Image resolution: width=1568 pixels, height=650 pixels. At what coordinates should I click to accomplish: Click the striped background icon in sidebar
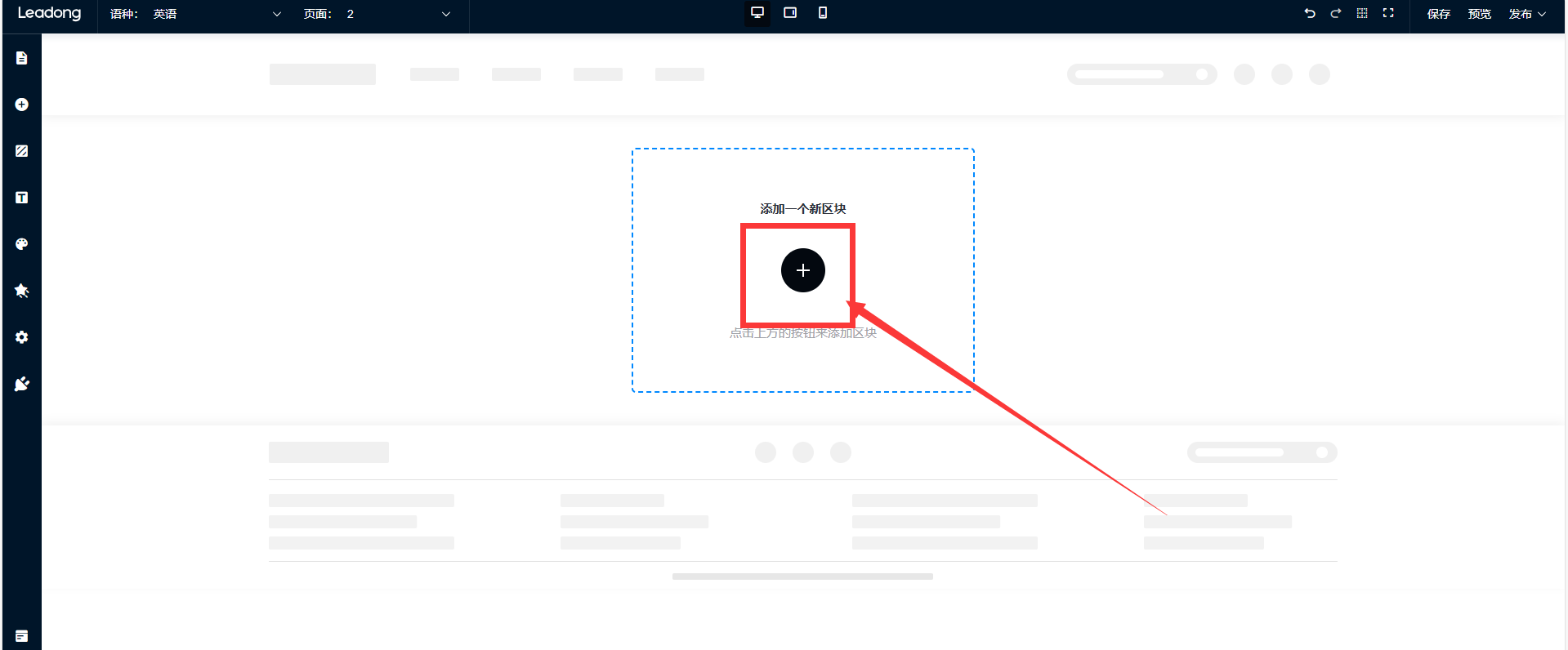point(22,151)
